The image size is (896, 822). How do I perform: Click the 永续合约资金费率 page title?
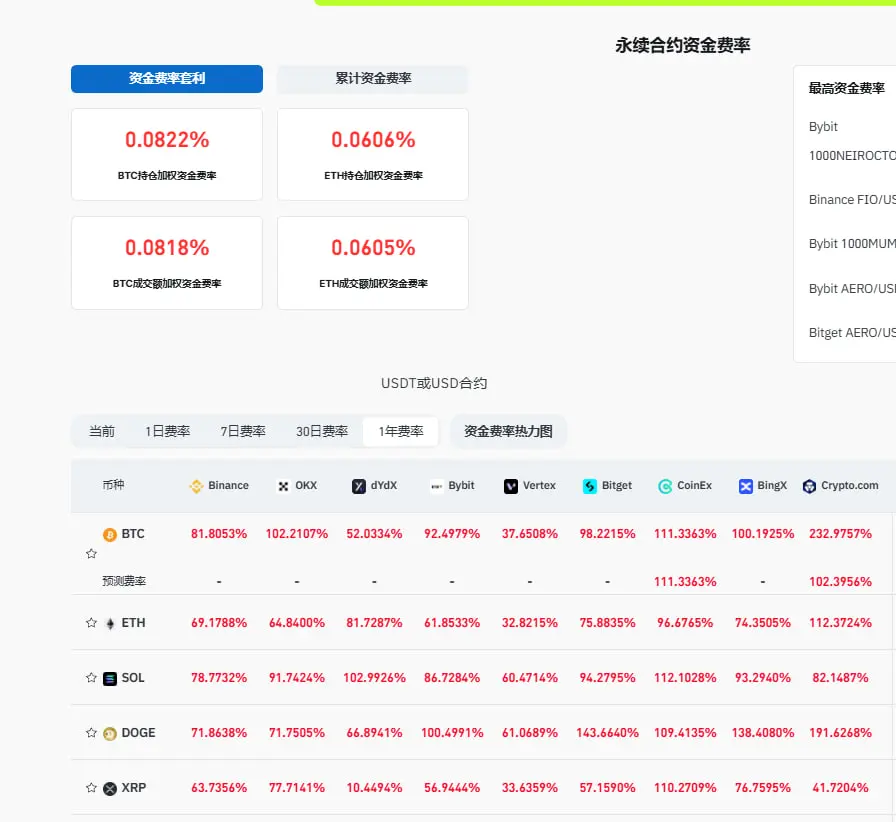point(682,45)
